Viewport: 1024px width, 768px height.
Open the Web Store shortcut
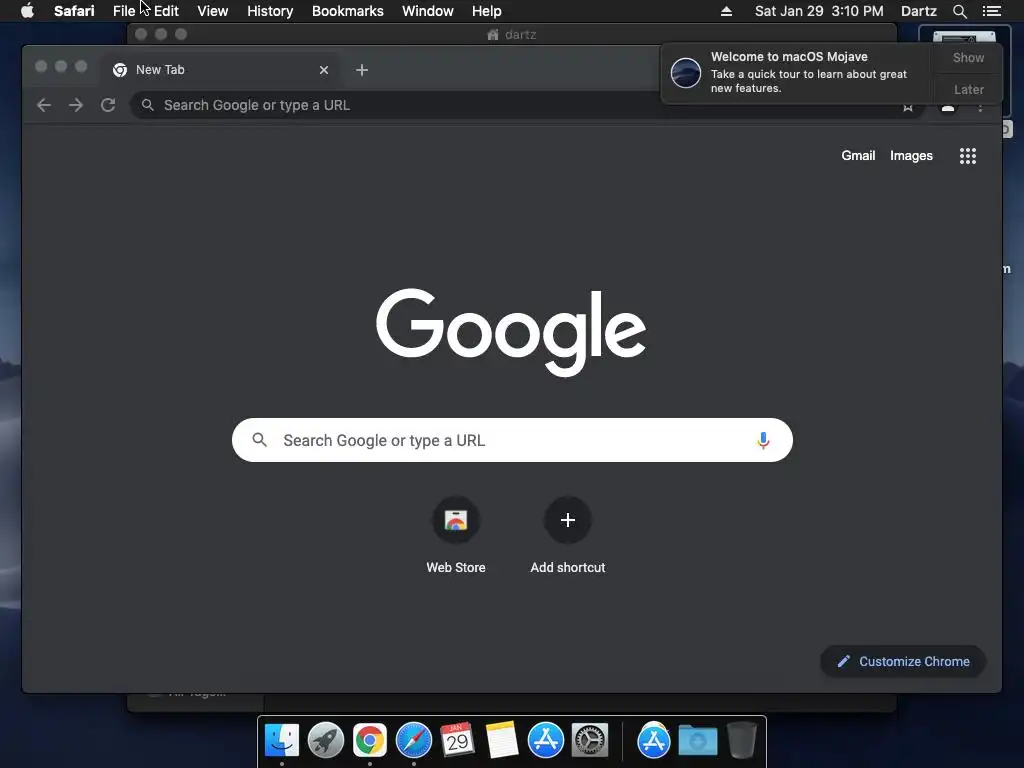tap(456, 536)
